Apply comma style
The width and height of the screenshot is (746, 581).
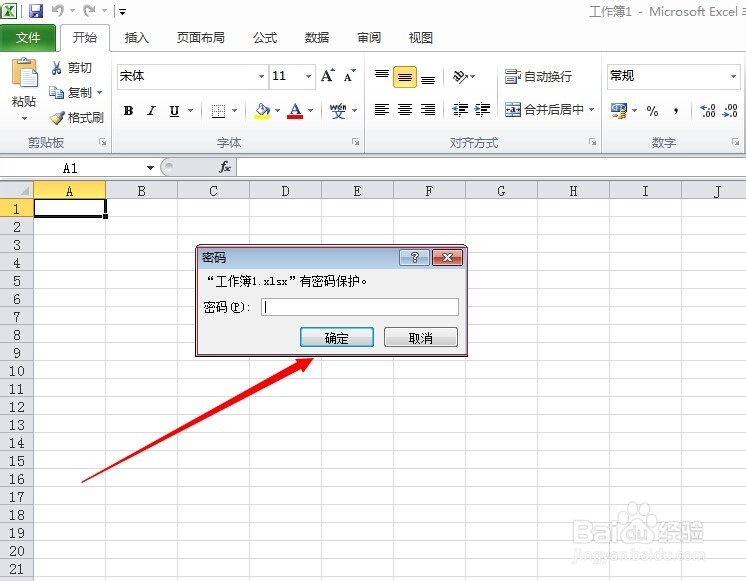pyautogui.click(x=676, y=111)
